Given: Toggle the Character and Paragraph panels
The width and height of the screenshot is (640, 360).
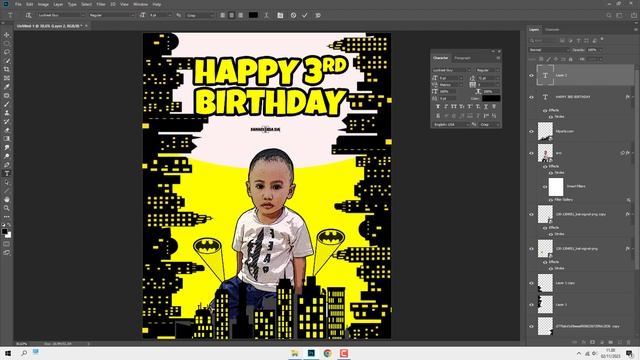Looking at the screenshot, I should [280, 15].
